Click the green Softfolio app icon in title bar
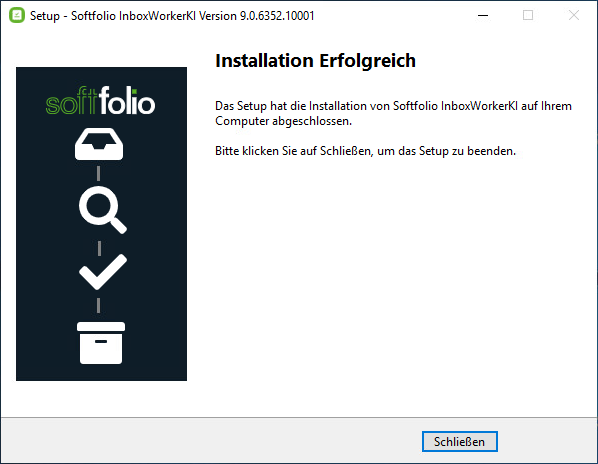Image resolution: width=598 pixels, height=464 pixels. coord(17,15)
